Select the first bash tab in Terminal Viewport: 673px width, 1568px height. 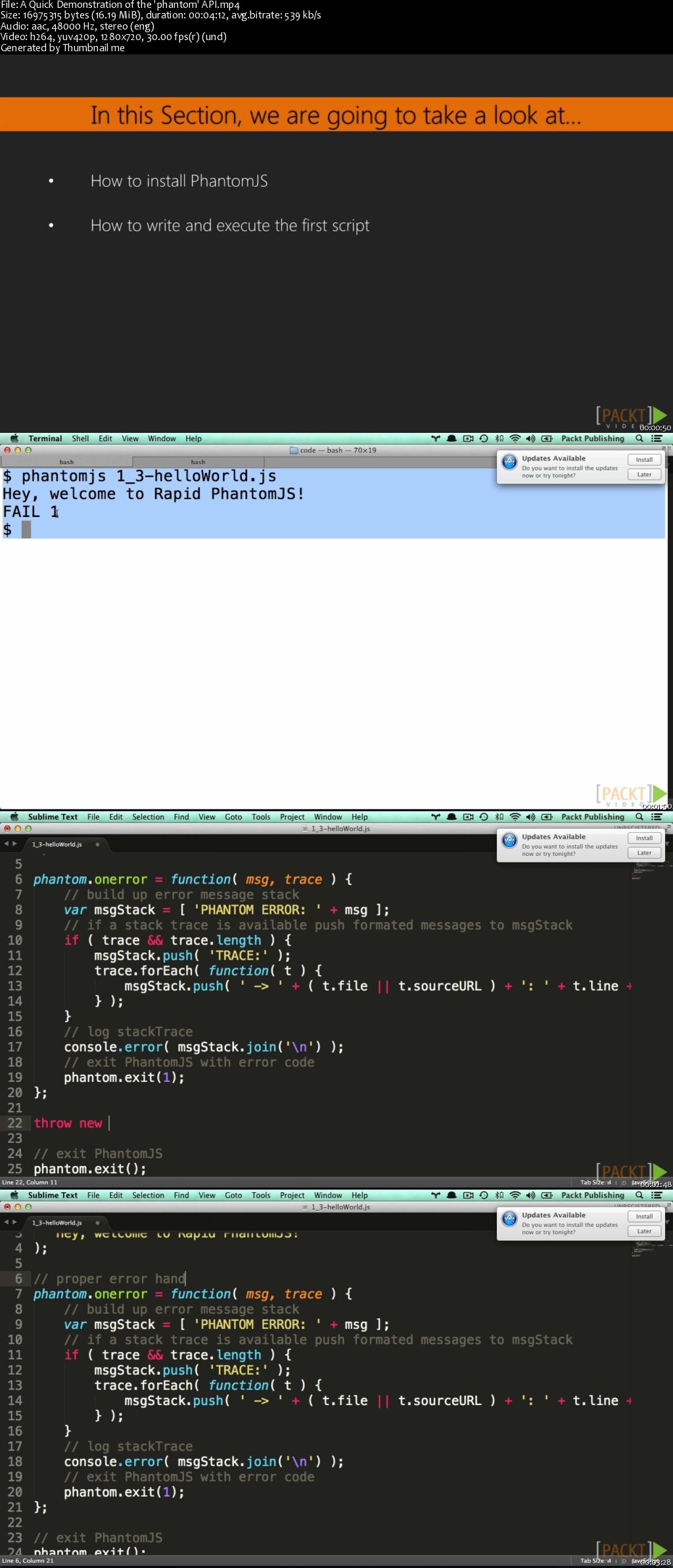pyautogui.click(x=66, y=462)
